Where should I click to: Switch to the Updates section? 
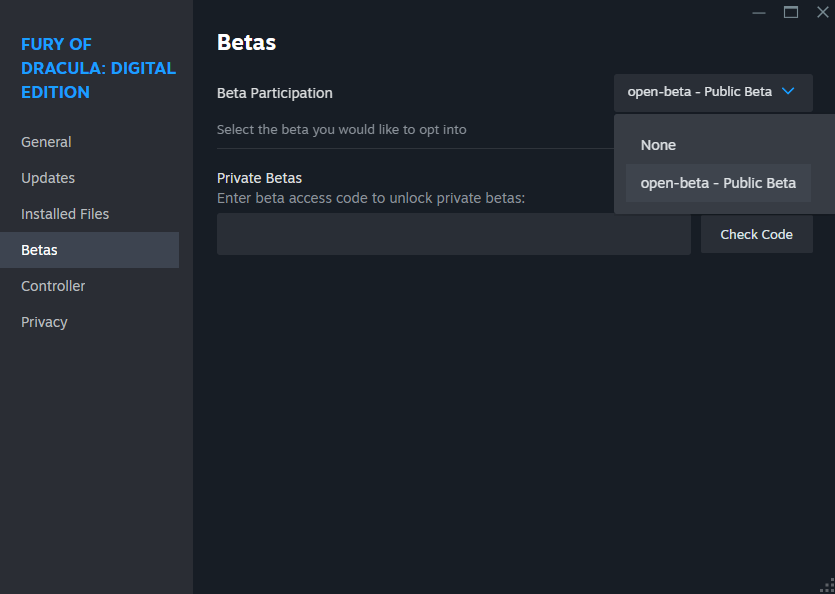point(48,178)
